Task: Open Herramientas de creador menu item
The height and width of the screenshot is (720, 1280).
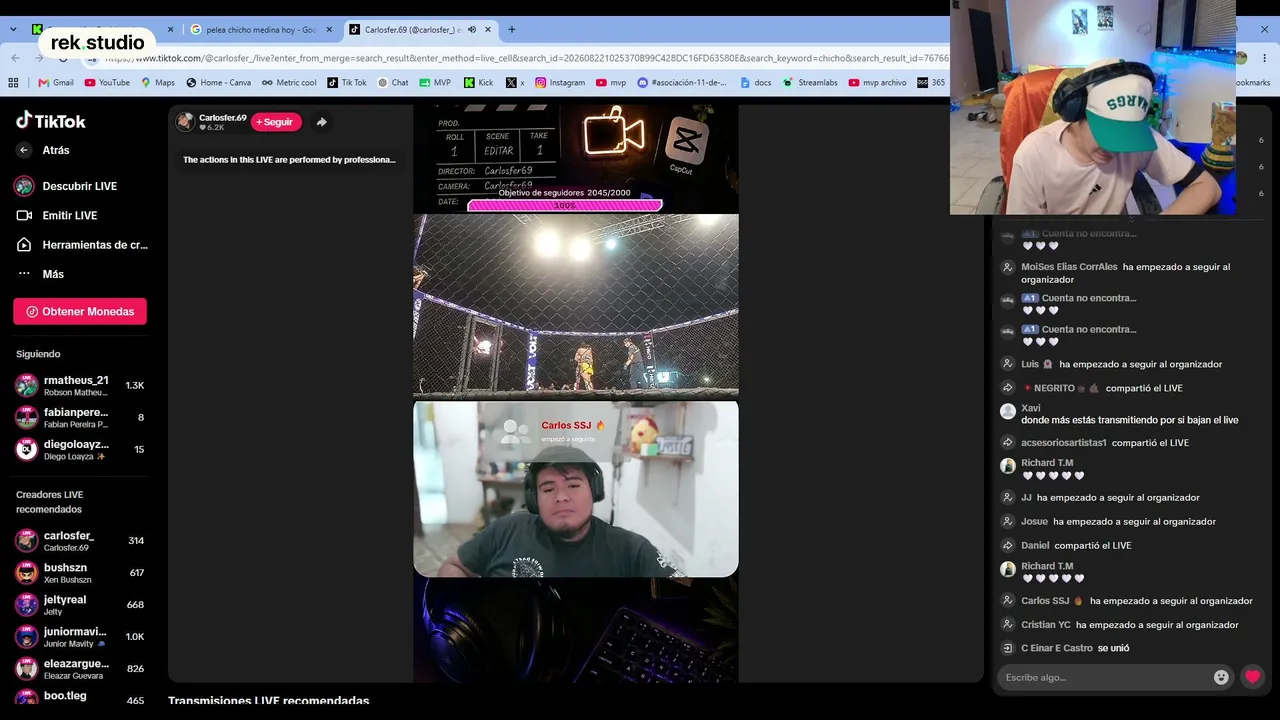Action: point(81,245)
